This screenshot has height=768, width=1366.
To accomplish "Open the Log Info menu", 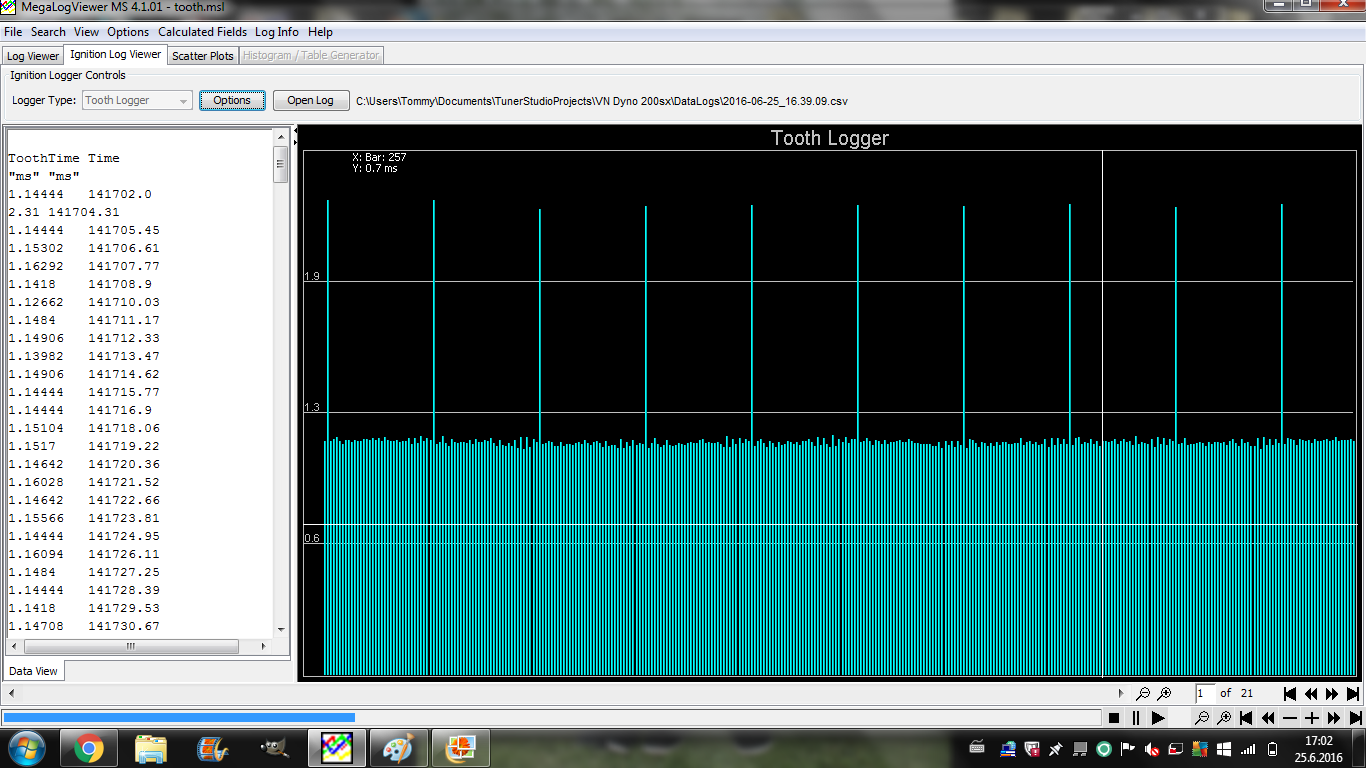I will pyautogui.click(x=277, y=32).
